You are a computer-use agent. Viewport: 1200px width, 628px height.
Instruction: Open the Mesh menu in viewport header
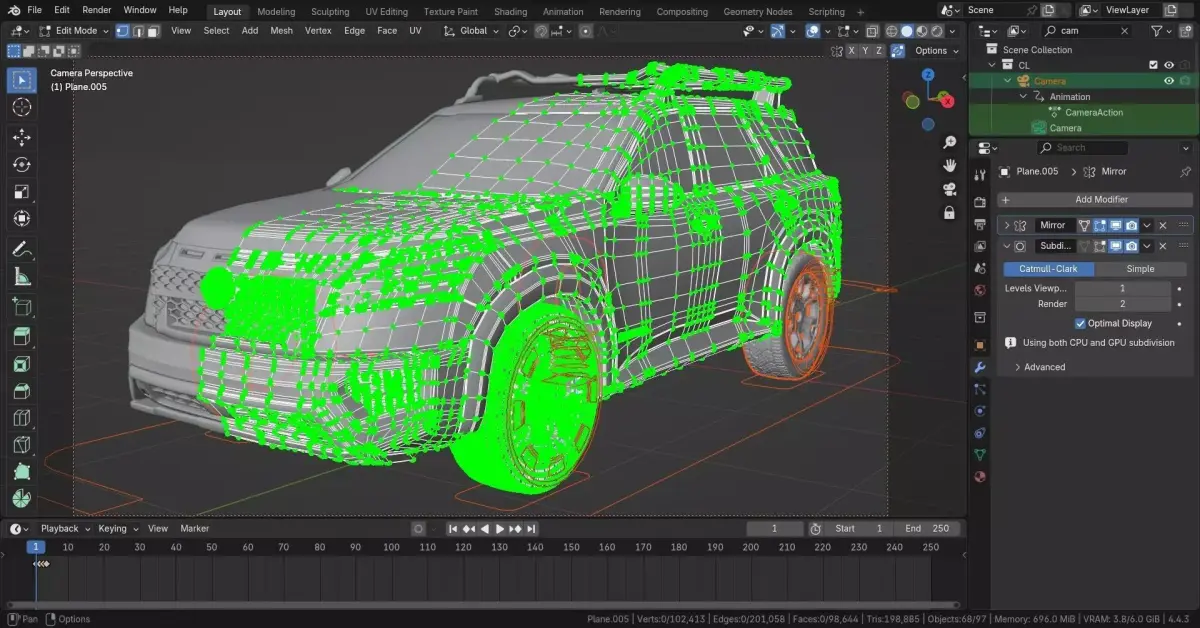pos(281,31)
